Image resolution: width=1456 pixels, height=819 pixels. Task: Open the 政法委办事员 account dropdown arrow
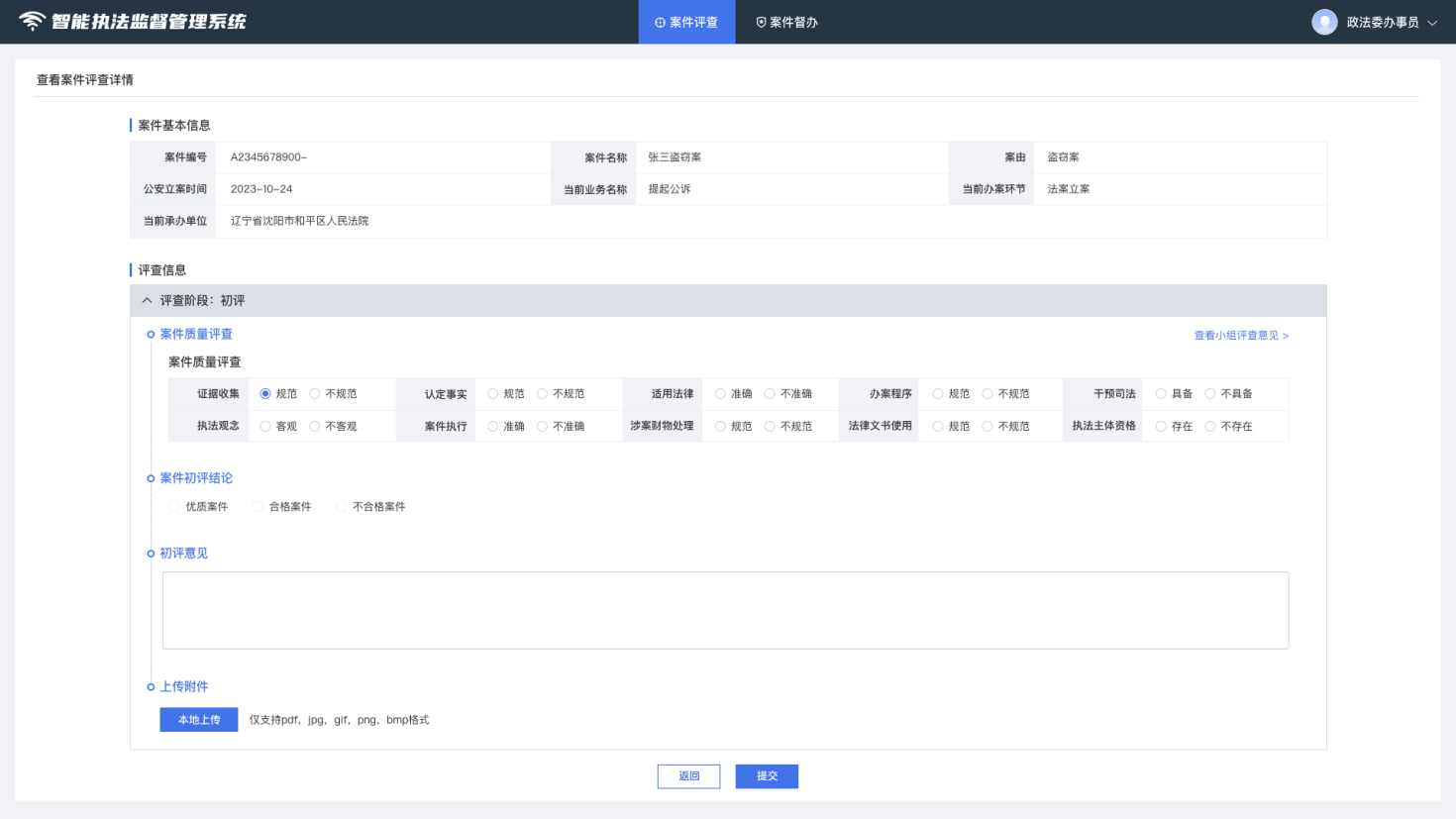(x=1432, y=23)
